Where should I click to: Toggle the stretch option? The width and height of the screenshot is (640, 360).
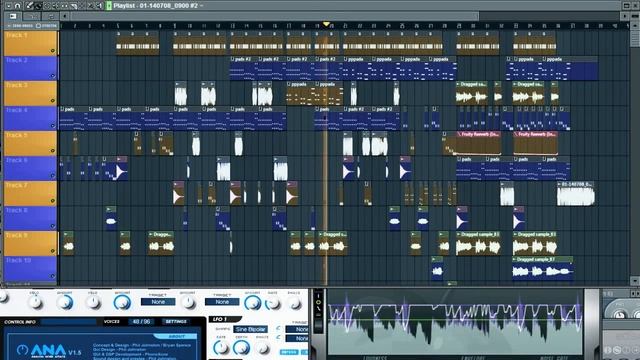[47, 26]
